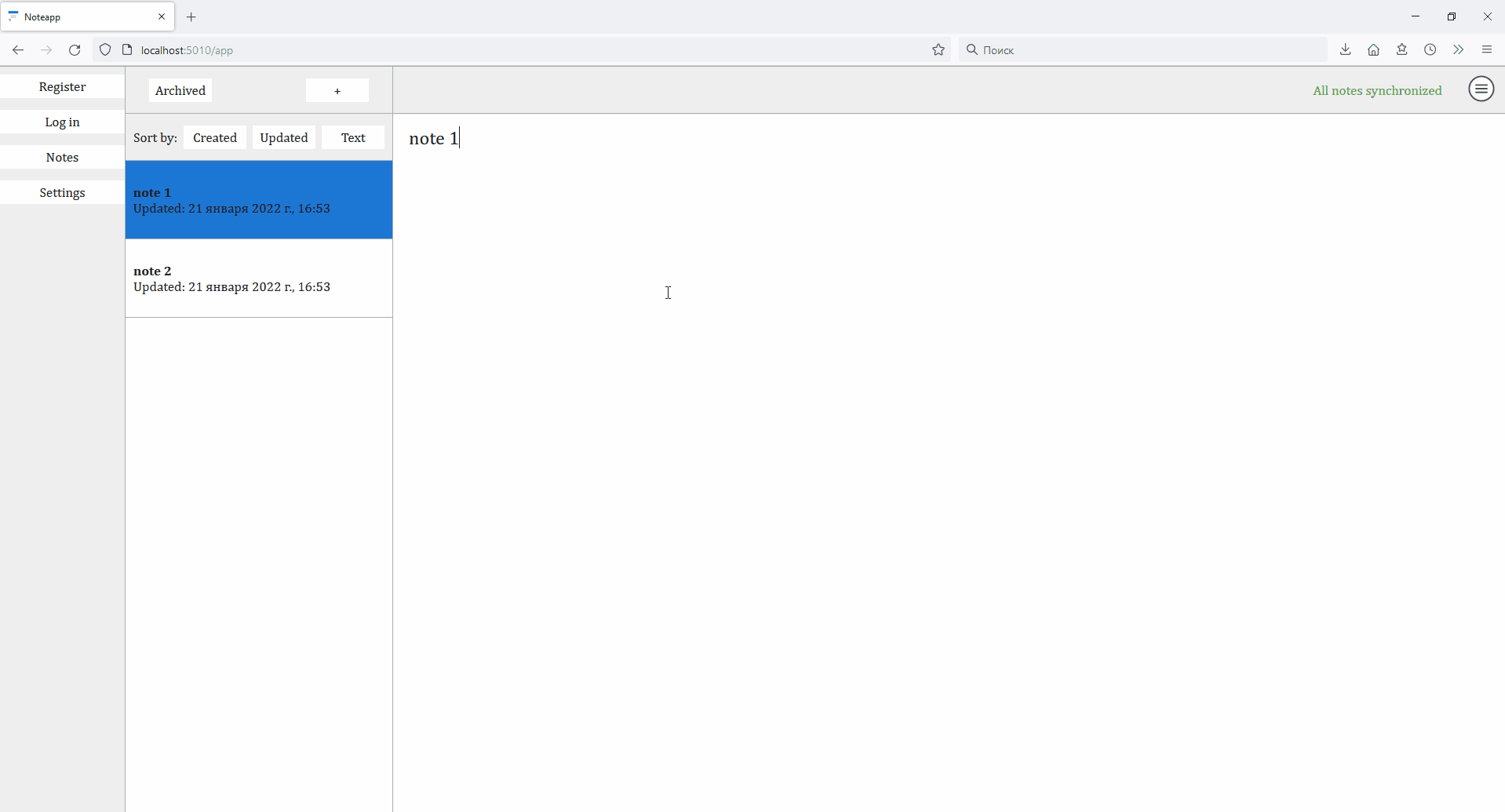Open the Noteapp hamburger menu
Screen dimensions: 1505x812
point(1481,89)
